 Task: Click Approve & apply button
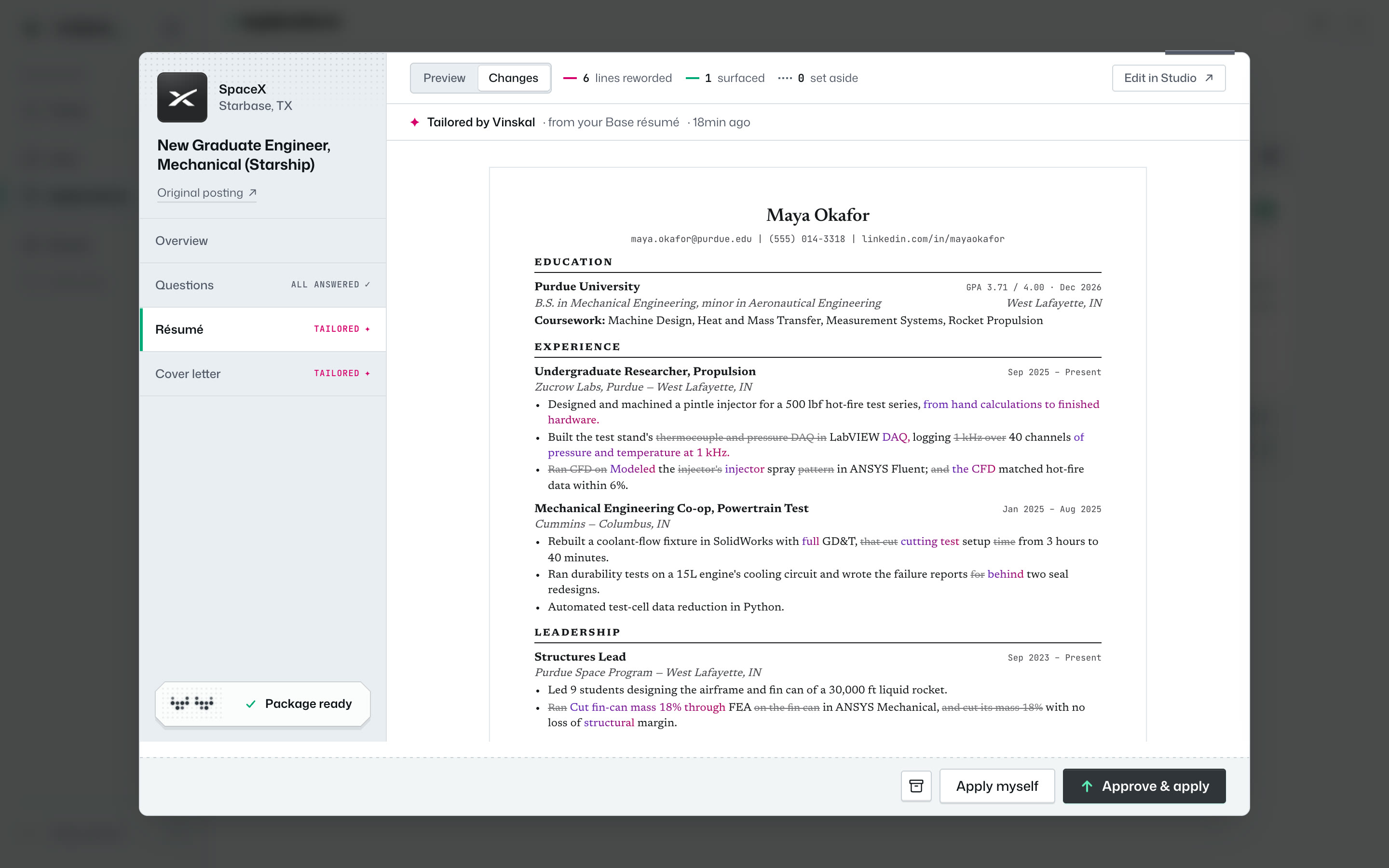tap(1144, 786)
